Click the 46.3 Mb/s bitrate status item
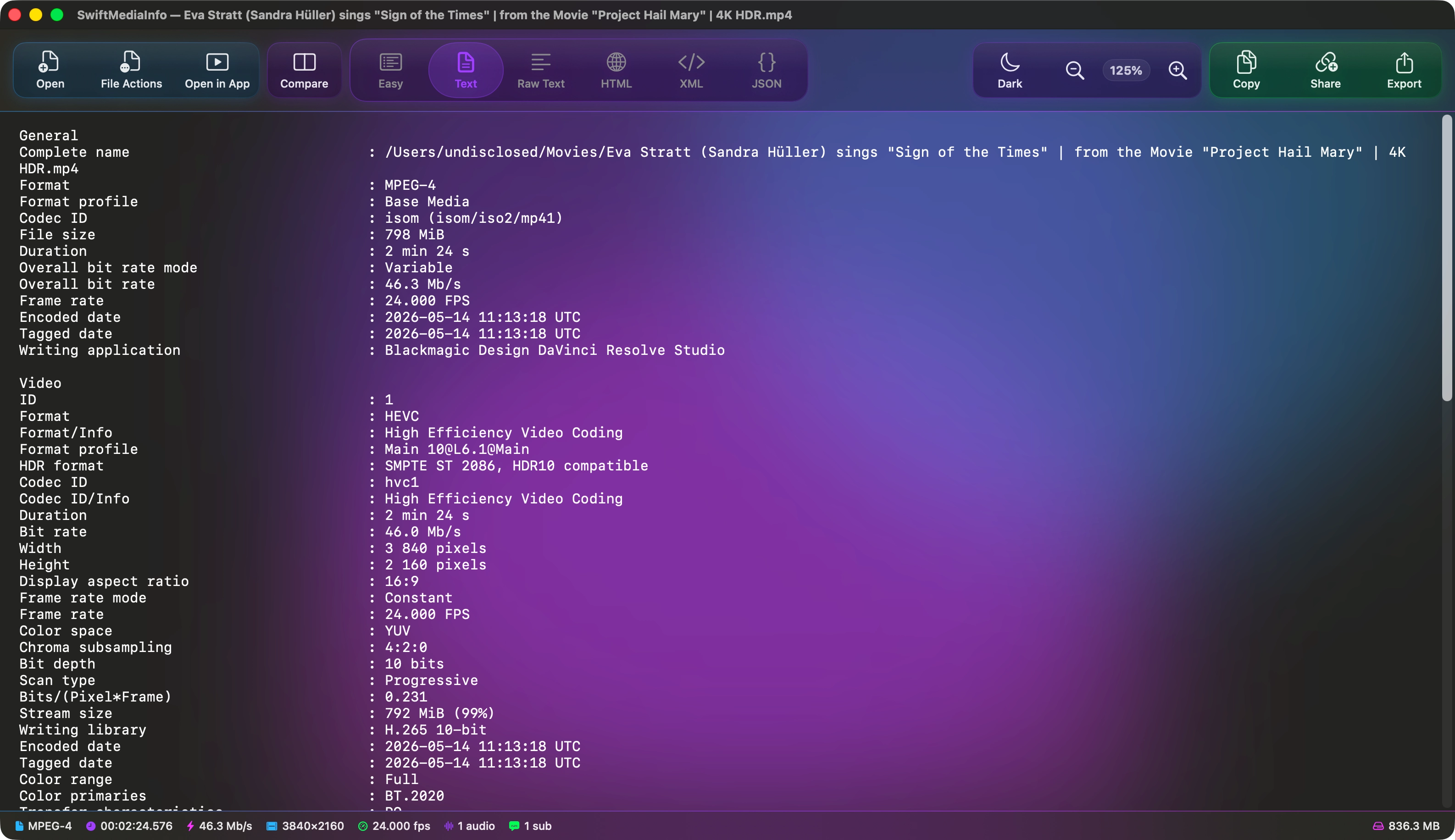The height and width of the screenshot is (840, 1455). (x=219, y=826)
